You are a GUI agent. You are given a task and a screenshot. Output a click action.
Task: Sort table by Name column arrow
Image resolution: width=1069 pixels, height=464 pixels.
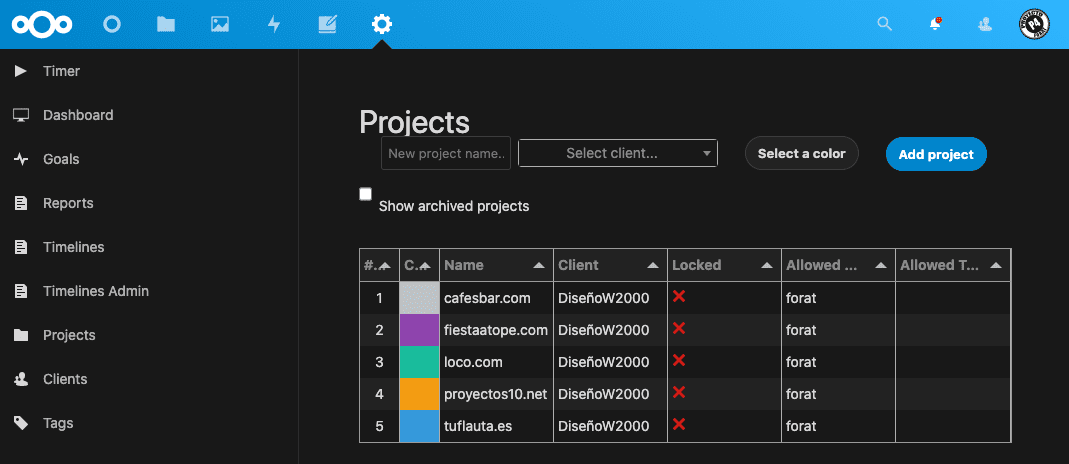(x=539, y=265)
